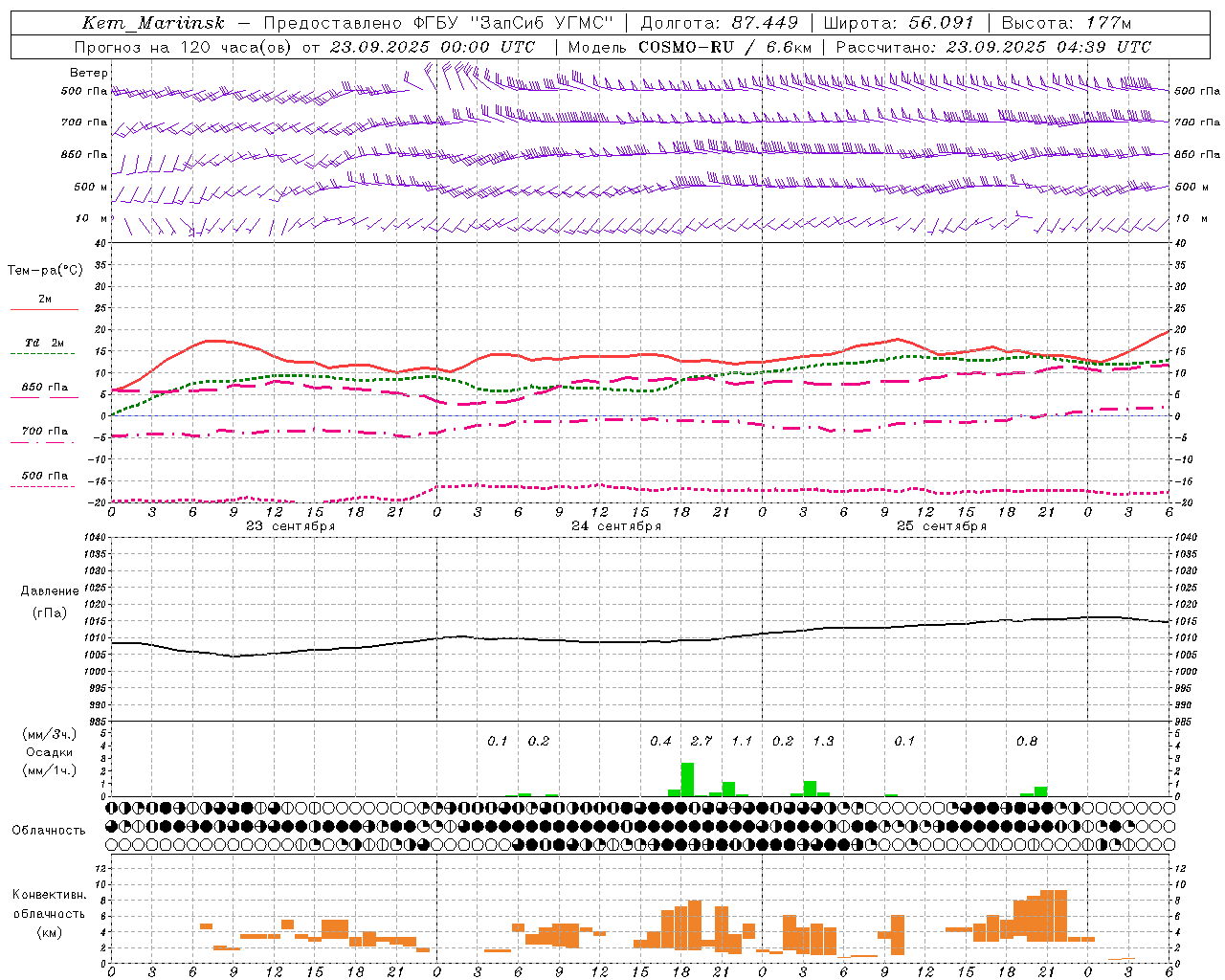Click the '1.1' precipitation value
This screenshot has height=980, width=1225.
click(x=742, y=741)
